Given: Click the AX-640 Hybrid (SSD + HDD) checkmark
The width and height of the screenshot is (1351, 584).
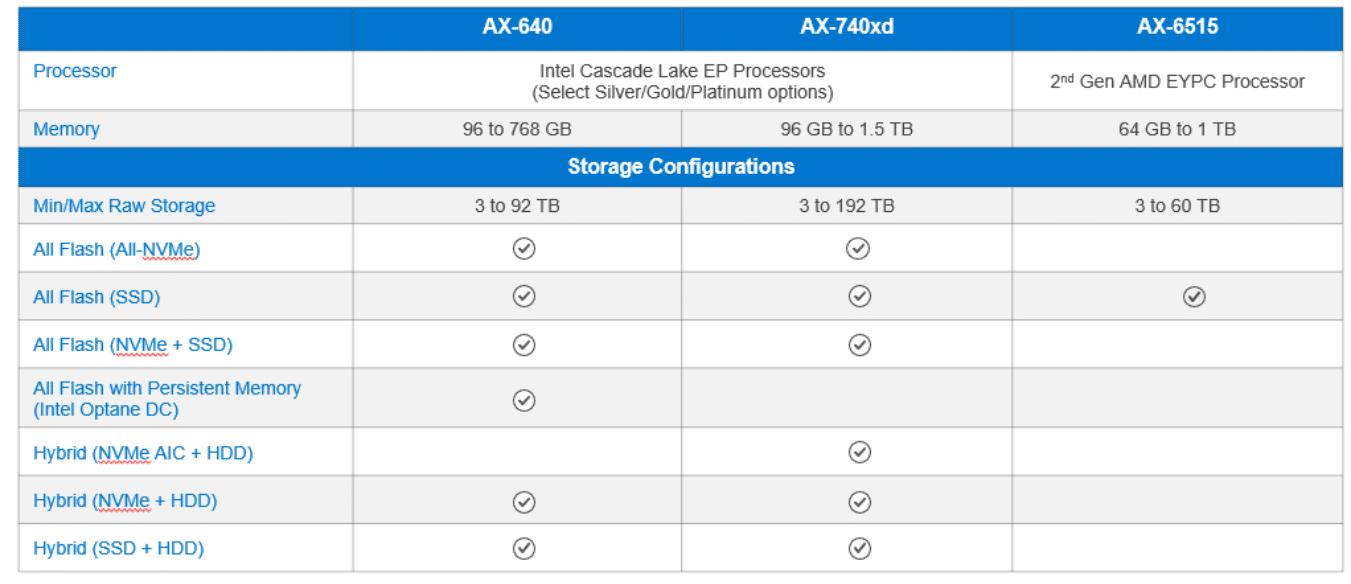Looking at the screenshot, I should [524, 548].
